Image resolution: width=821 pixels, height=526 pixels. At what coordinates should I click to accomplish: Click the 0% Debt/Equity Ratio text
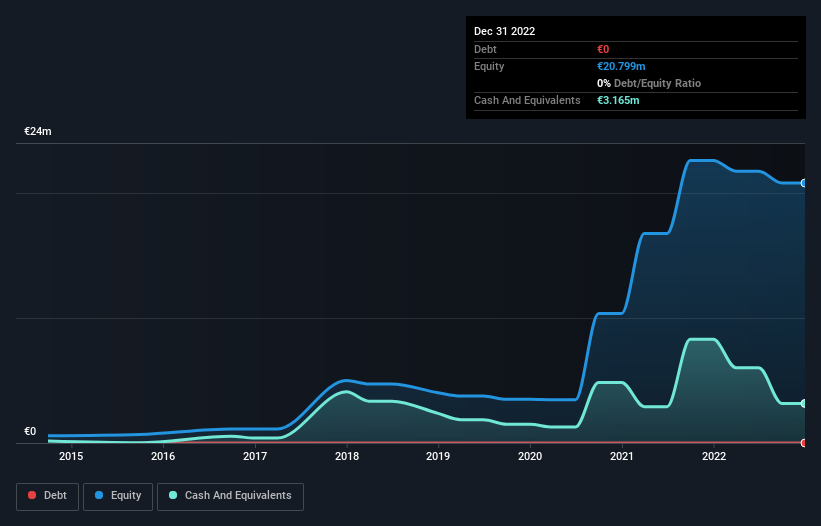[x=649, y=83]
